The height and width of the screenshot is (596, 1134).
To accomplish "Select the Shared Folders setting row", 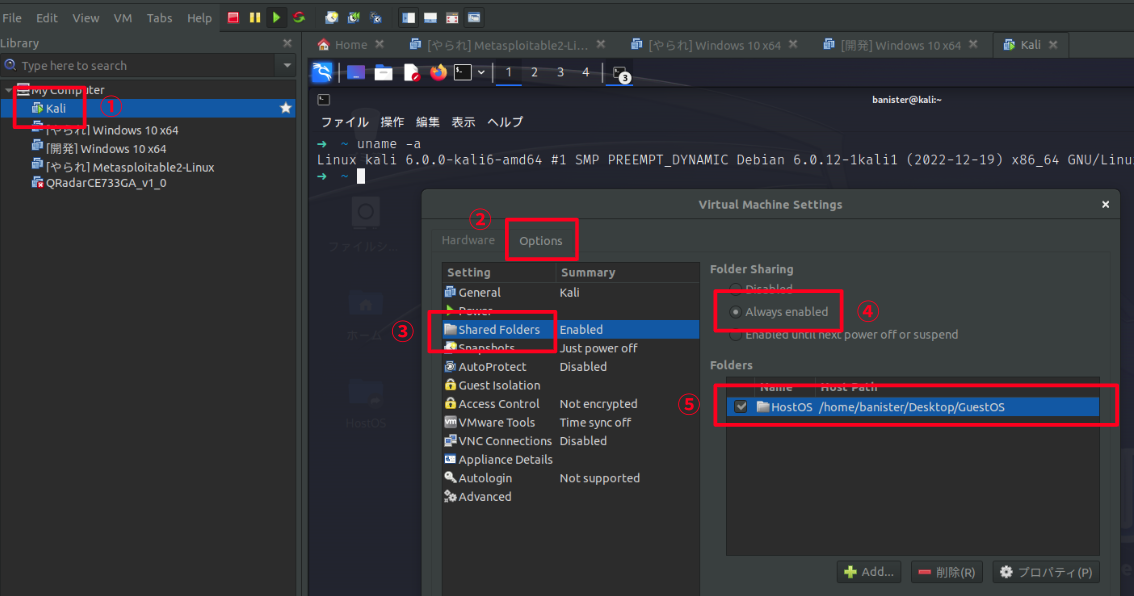I will 571,330.
